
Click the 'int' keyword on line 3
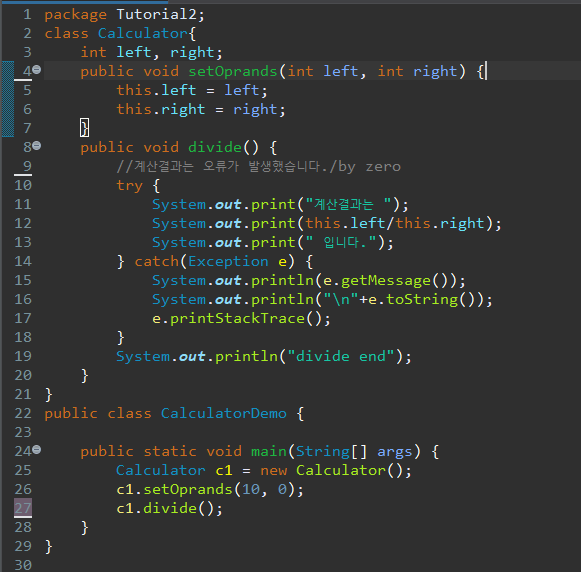pos(93,53)
